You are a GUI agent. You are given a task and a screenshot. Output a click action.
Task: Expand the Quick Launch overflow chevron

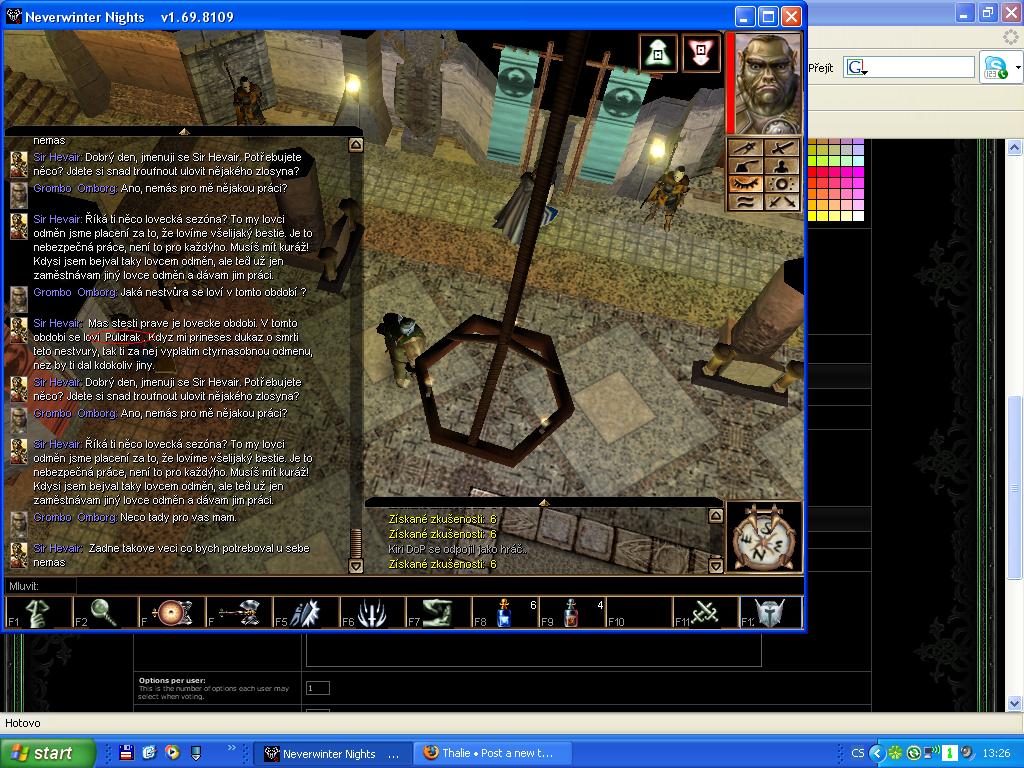[x=233, y=748]
